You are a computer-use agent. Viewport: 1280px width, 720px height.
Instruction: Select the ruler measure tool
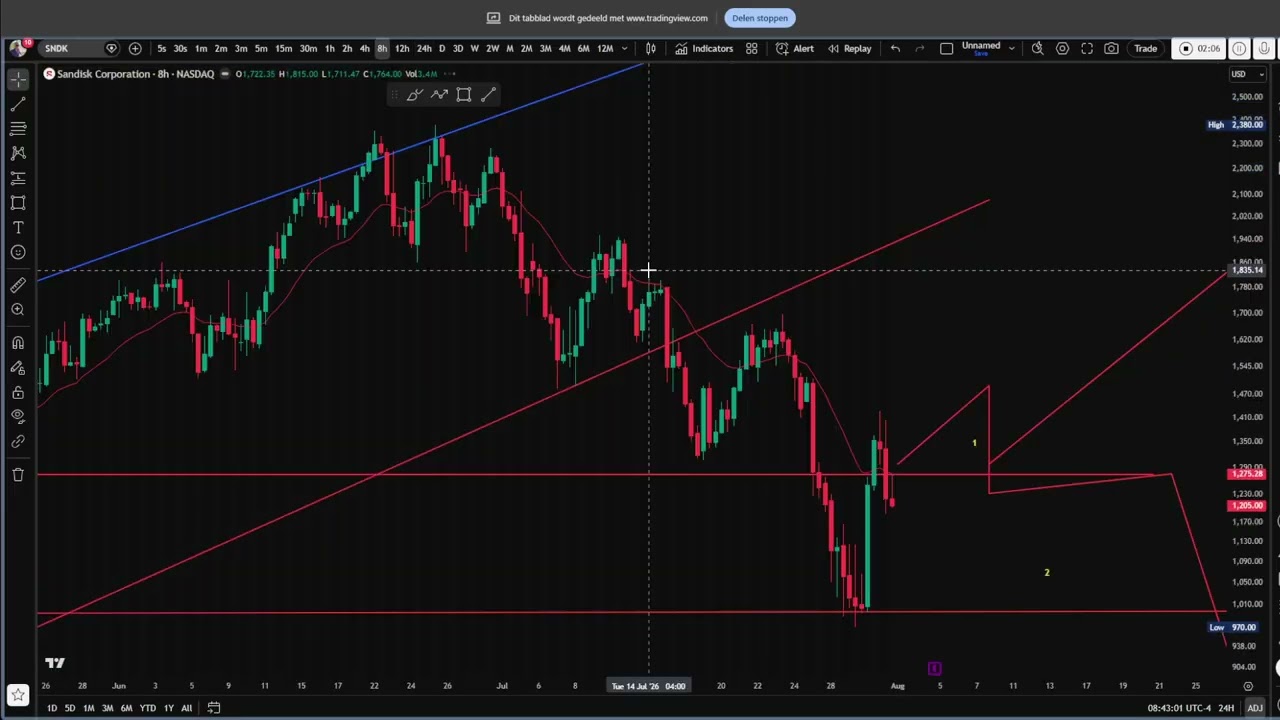tap(18, 285)
